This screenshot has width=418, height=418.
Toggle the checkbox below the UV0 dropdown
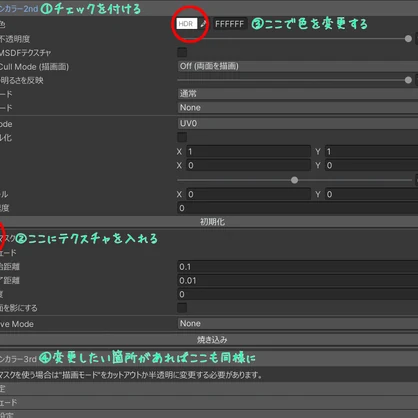click(x=182, y=137)
